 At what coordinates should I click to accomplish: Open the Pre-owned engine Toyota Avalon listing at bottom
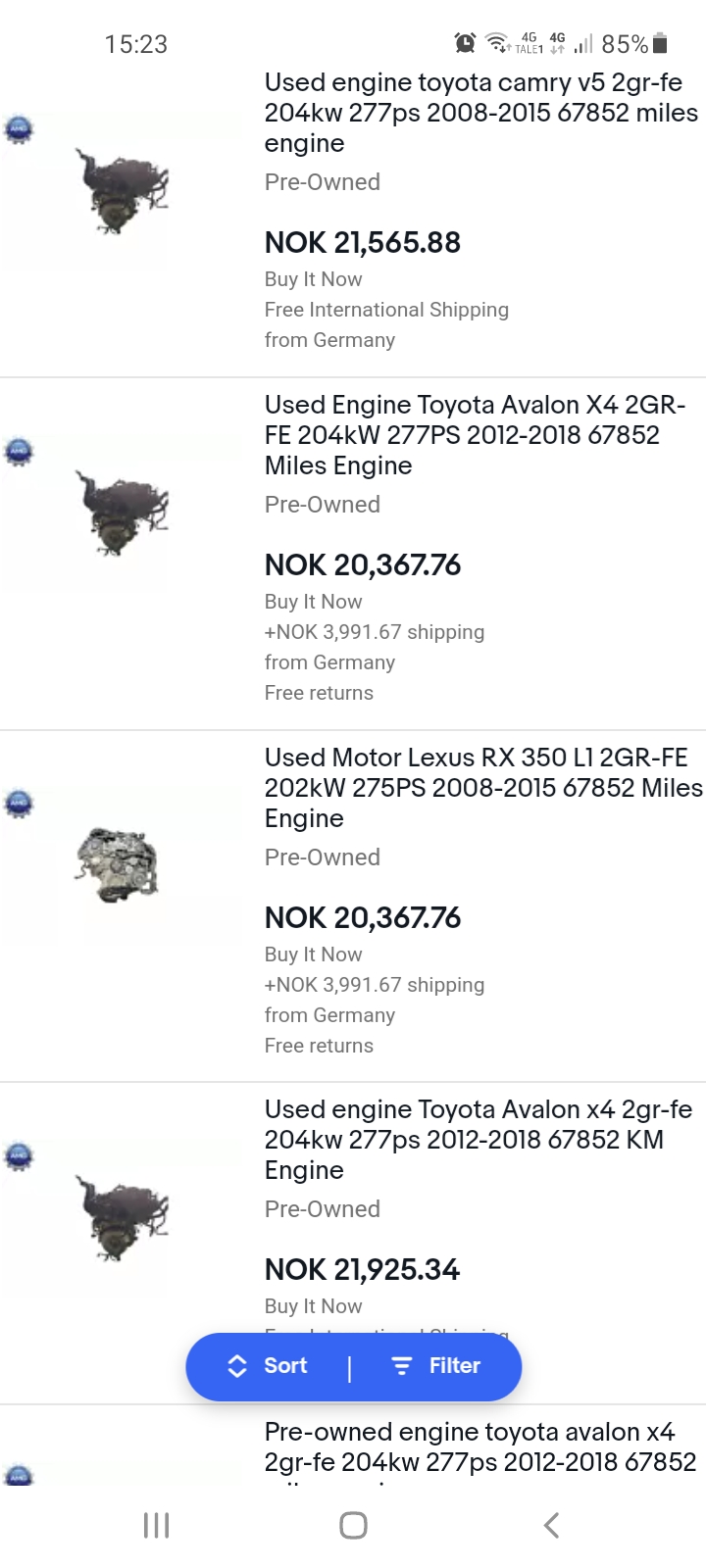(x=480, y=1447)
